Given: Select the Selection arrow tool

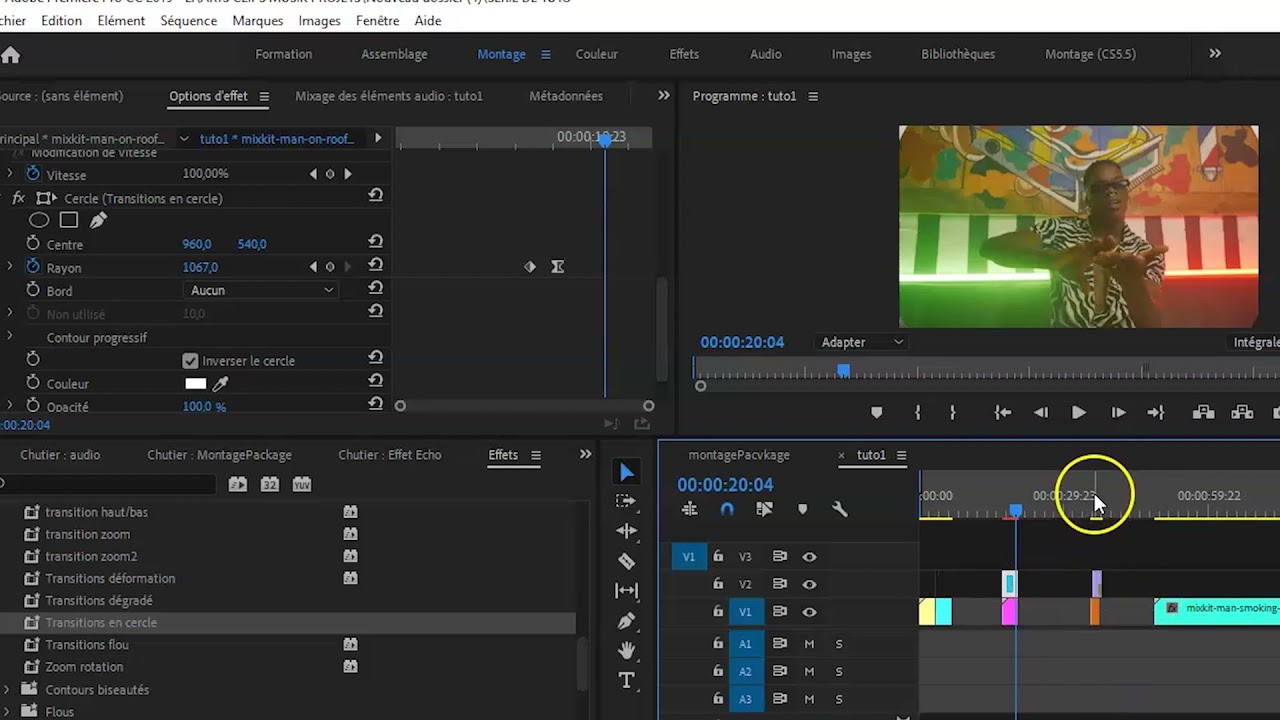Looking at the screenshot, I should 627,473.
